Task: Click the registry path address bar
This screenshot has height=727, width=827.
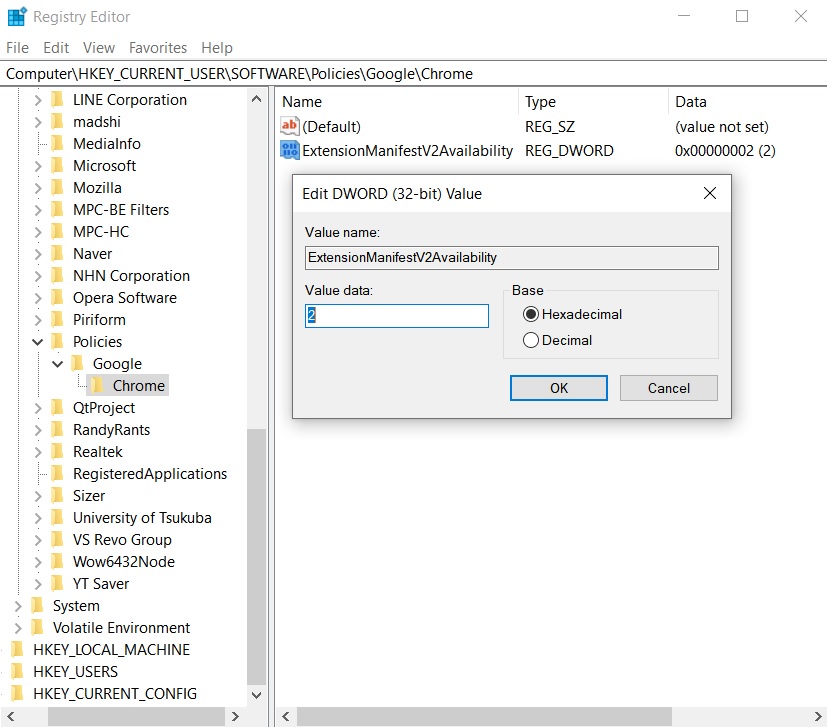Action: point(414,74)
